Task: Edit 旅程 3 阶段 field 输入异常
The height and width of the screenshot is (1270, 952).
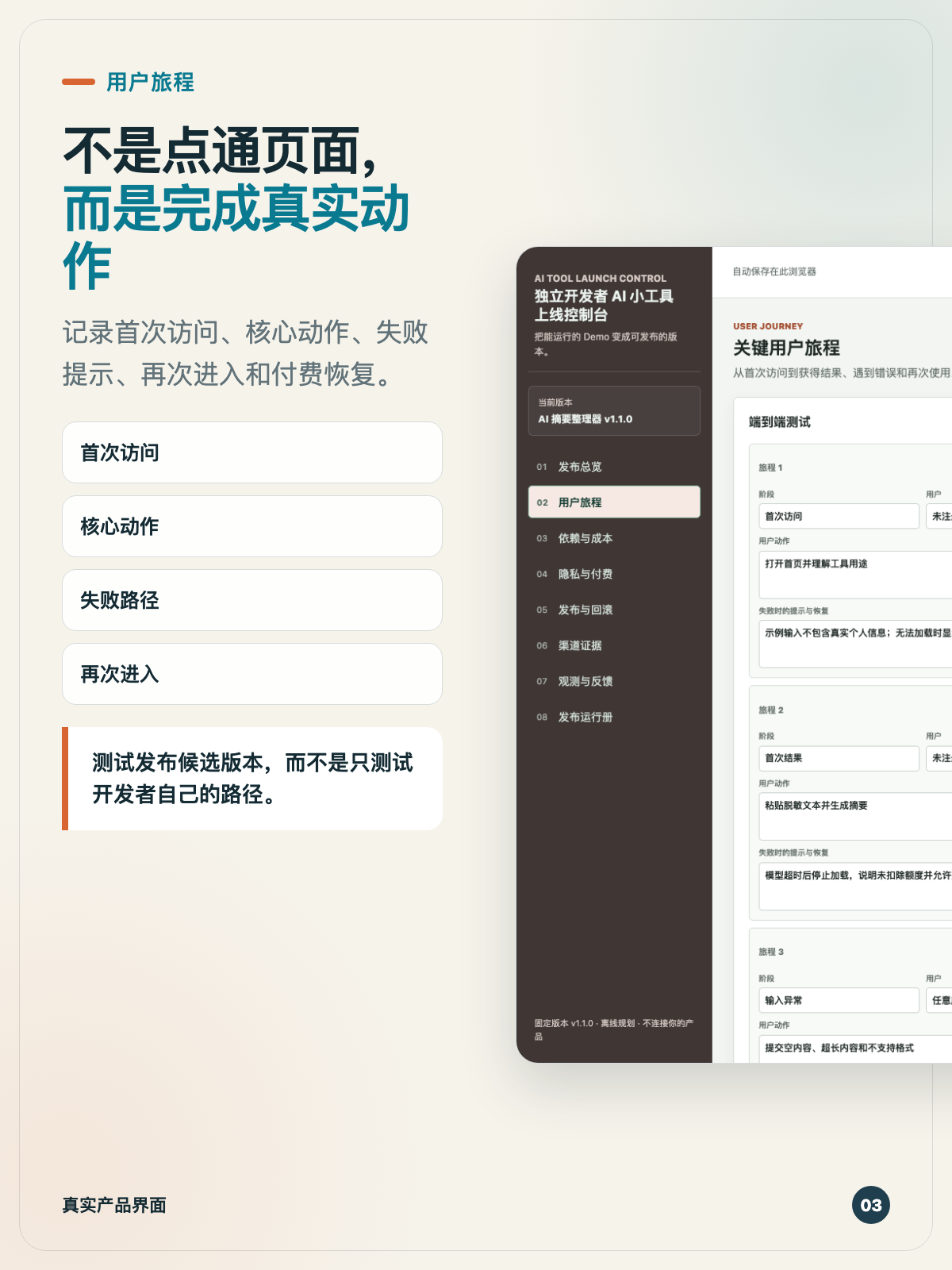Action: click(x=839, y=1000)
